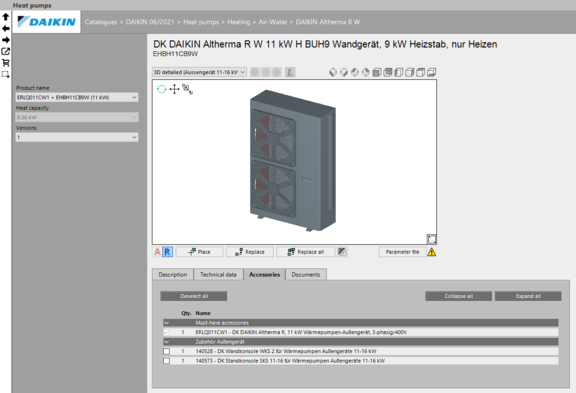Viewport: 576px width, 393px height.
Task: Click the up arrow navigation icon
Action: pos(6,17)
